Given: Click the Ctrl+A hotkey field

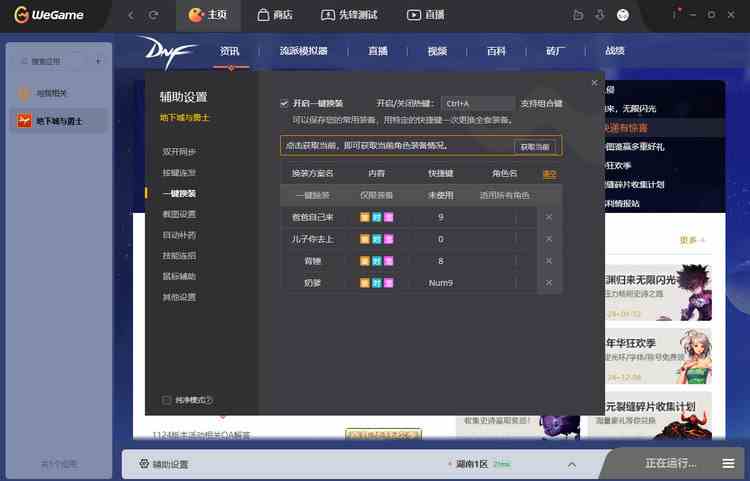Looking at the screenshot, I should point(477,103).
